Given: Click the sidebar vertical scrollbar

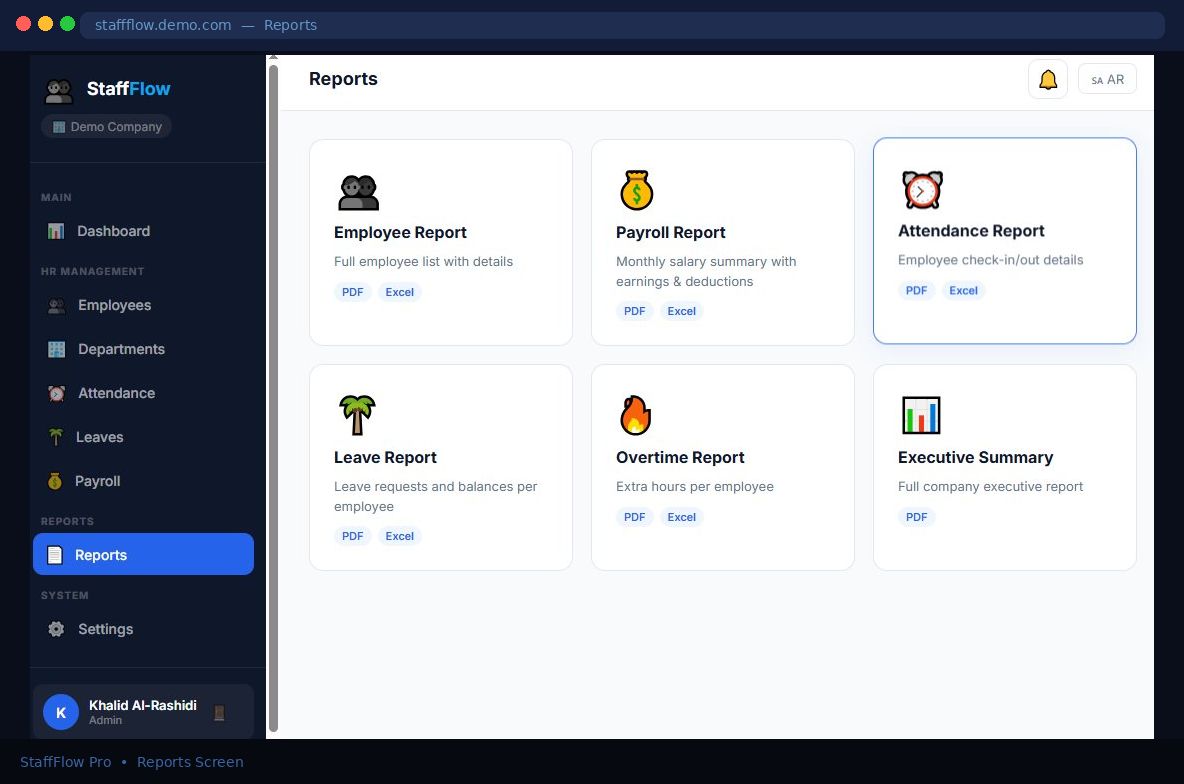Looking at the screenshot, I should pyautogui.click(x=273, y=397).
